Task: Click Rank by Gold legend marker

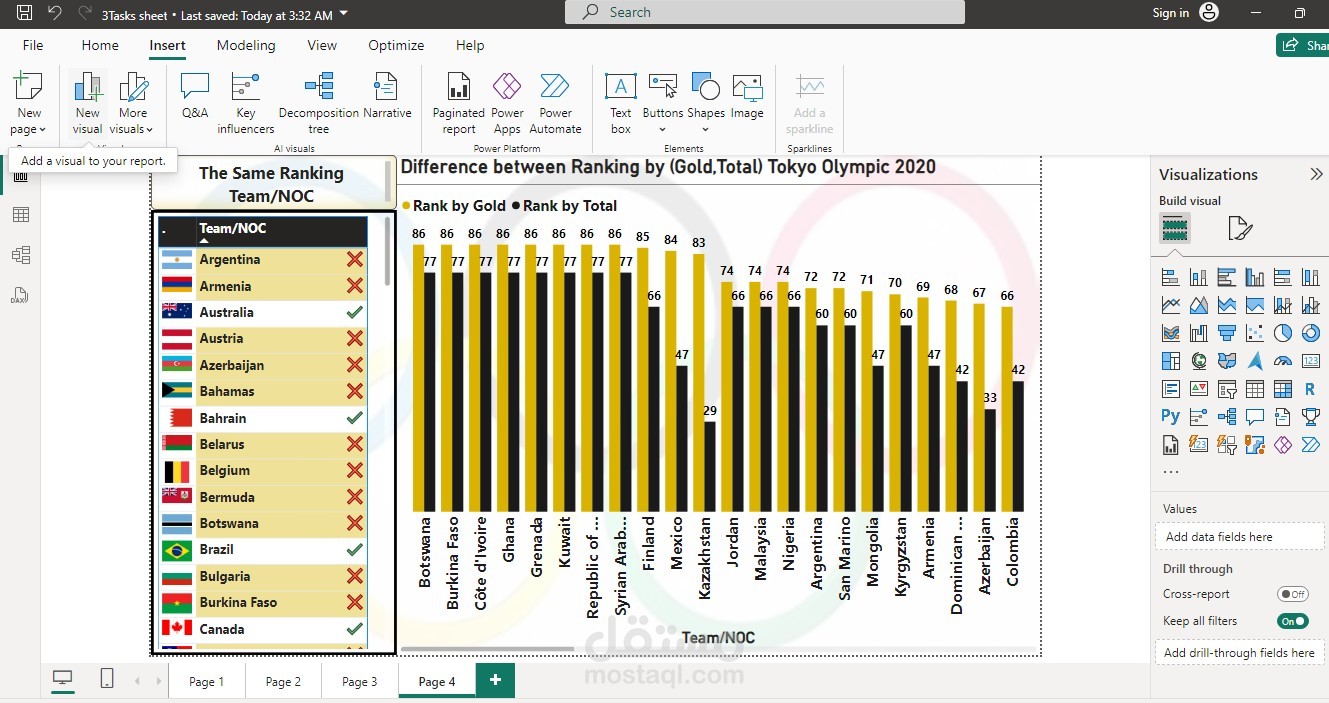Action: click(406, 206)
